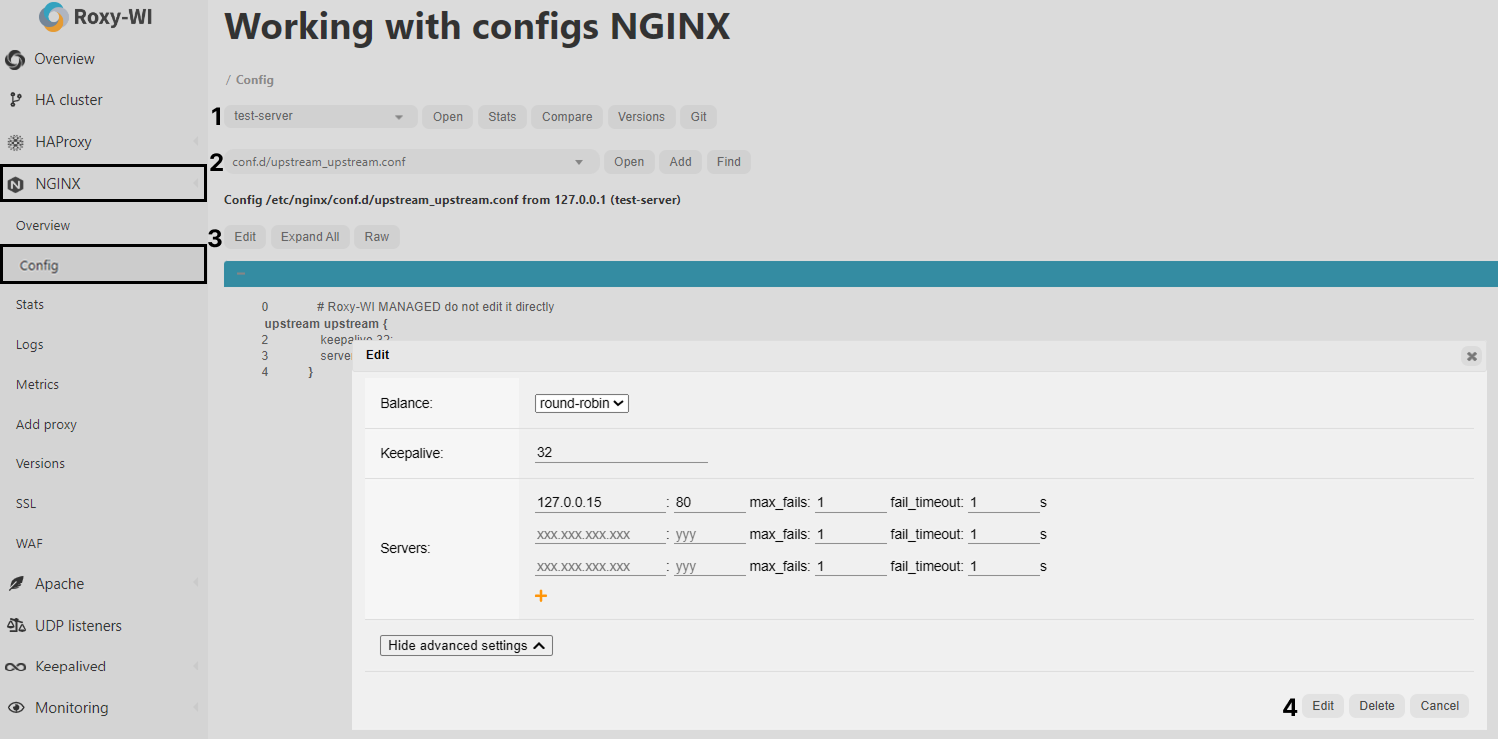Click the Overview sidebar icon

(15, 60)
